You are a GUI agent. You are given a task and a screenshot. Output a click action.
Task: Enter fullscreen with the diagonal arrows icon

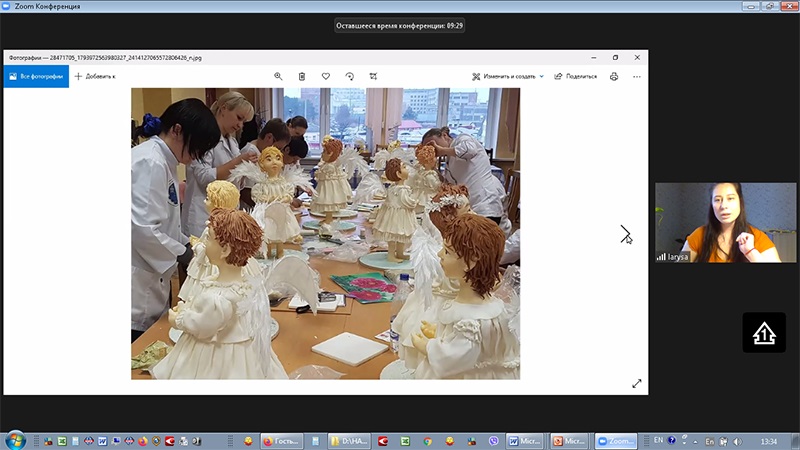coord(636,383)
